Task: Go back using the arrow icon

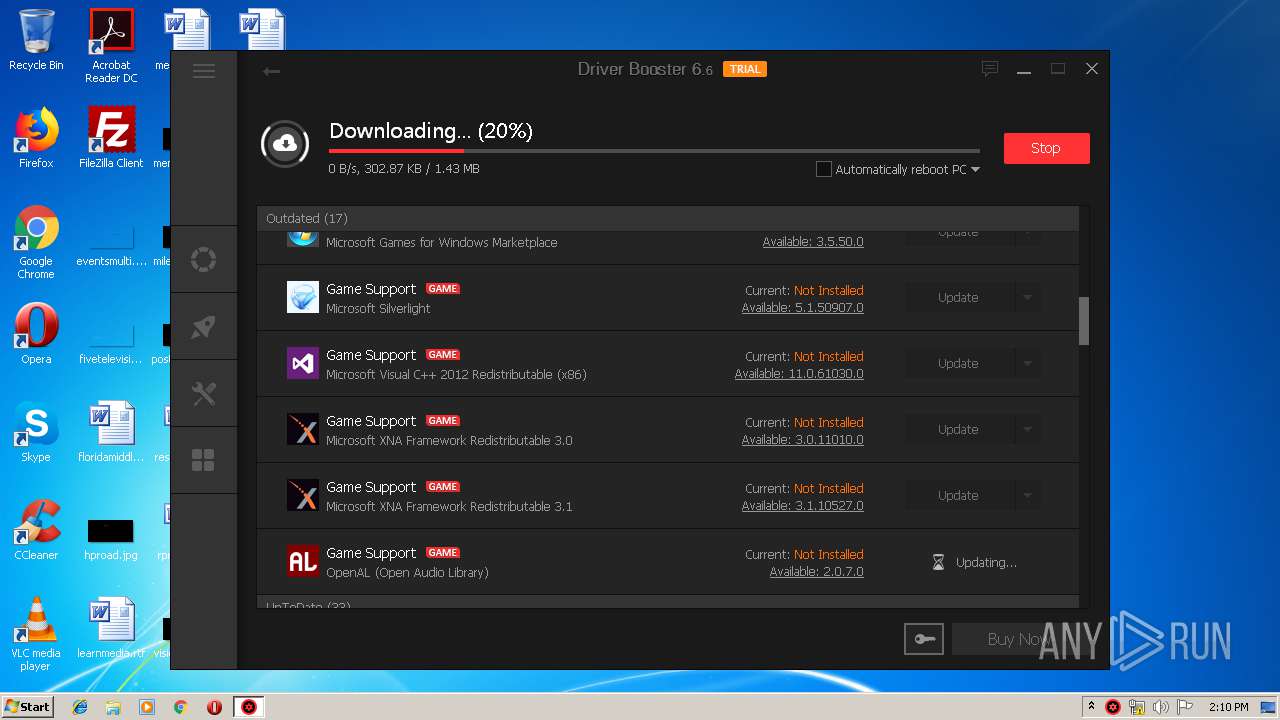Action: [270, 71]
